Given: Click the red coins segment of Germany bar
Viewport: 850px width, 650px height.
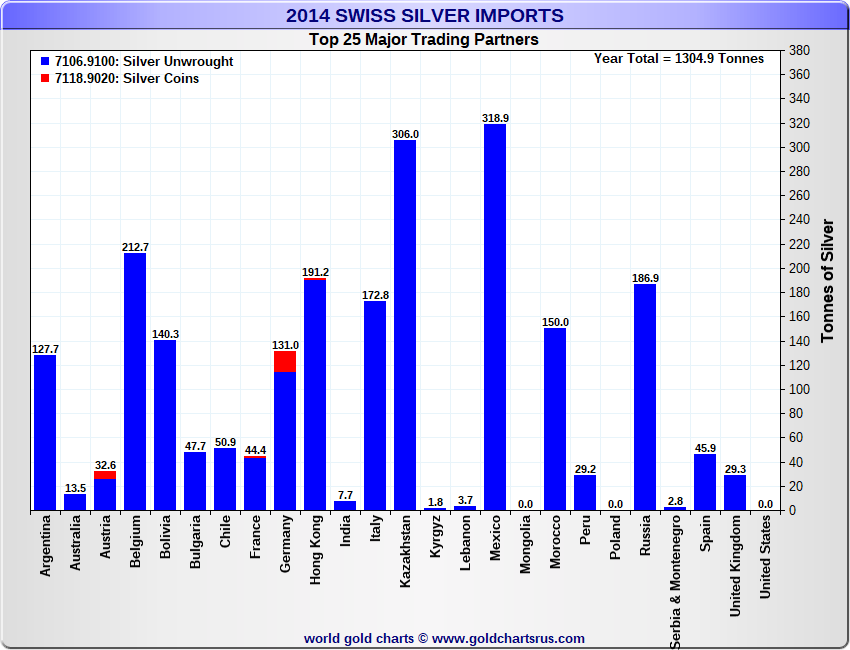Looking at the screenshot, I should pos(285,362).
